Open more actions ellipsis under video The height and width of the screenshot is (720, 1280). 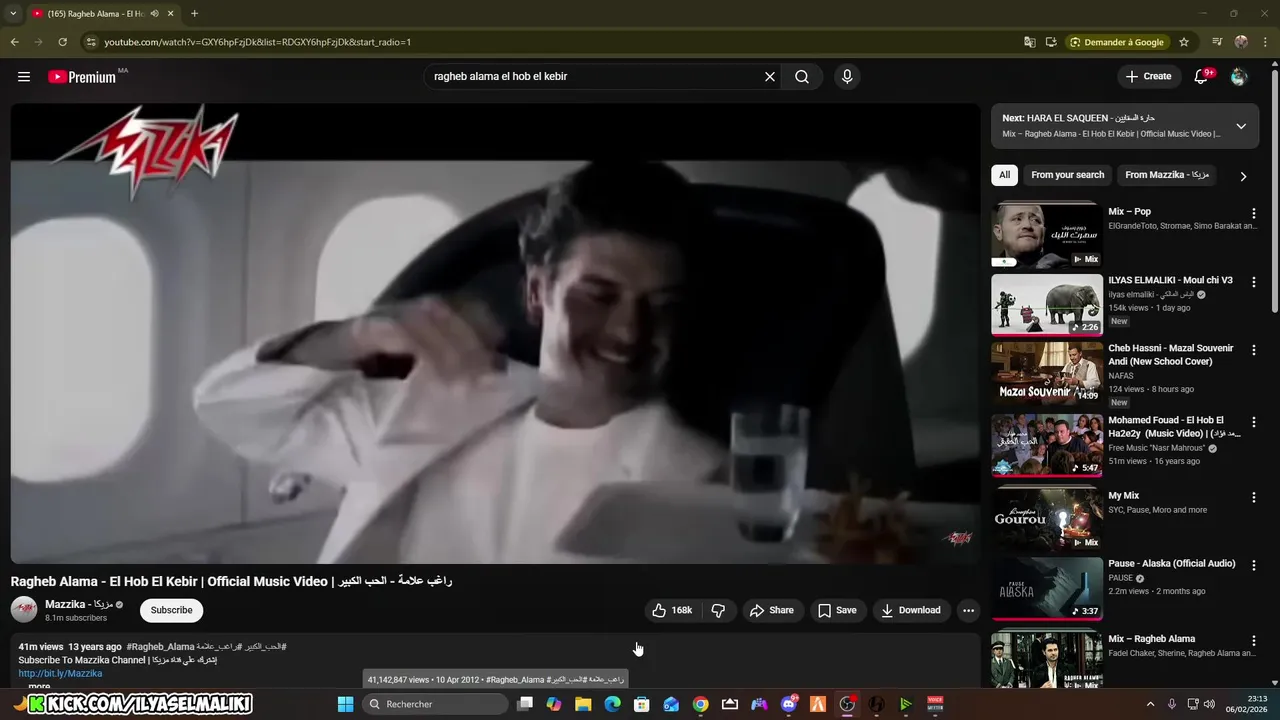click(968, 610)
